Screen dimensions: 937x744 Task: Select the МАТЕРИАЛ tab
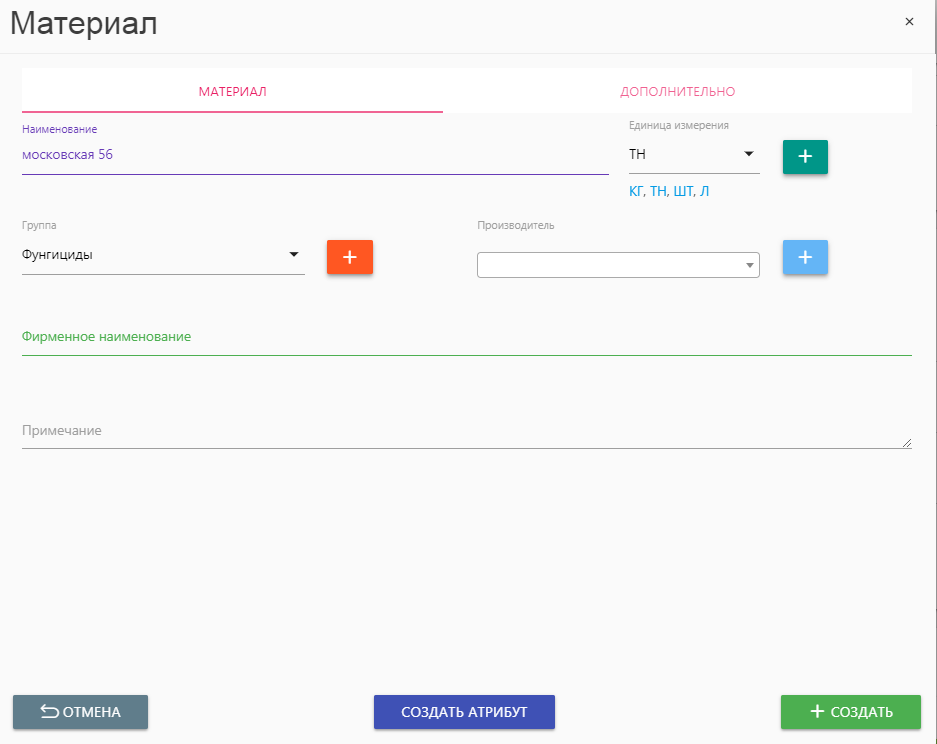(232, 92)
